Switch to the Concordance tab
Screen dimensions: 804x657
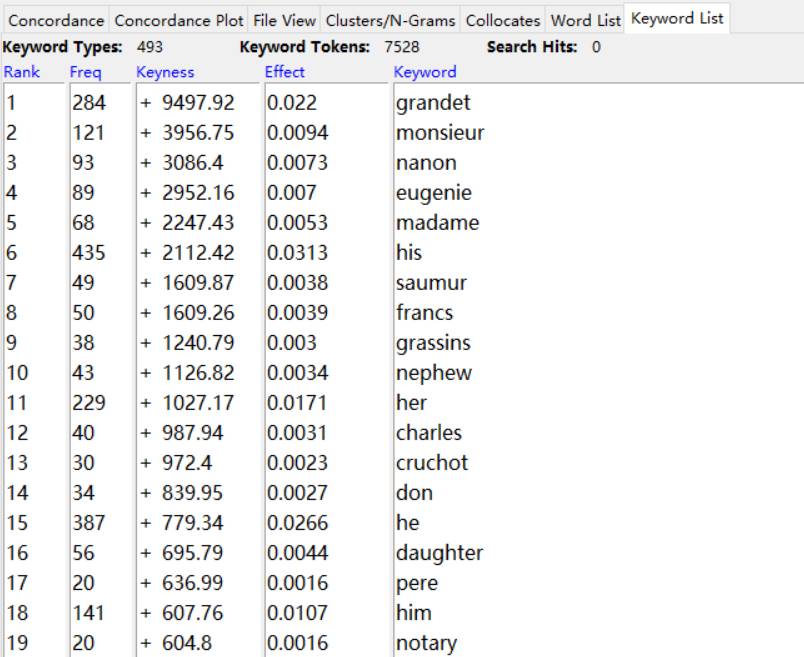(56, 20)
